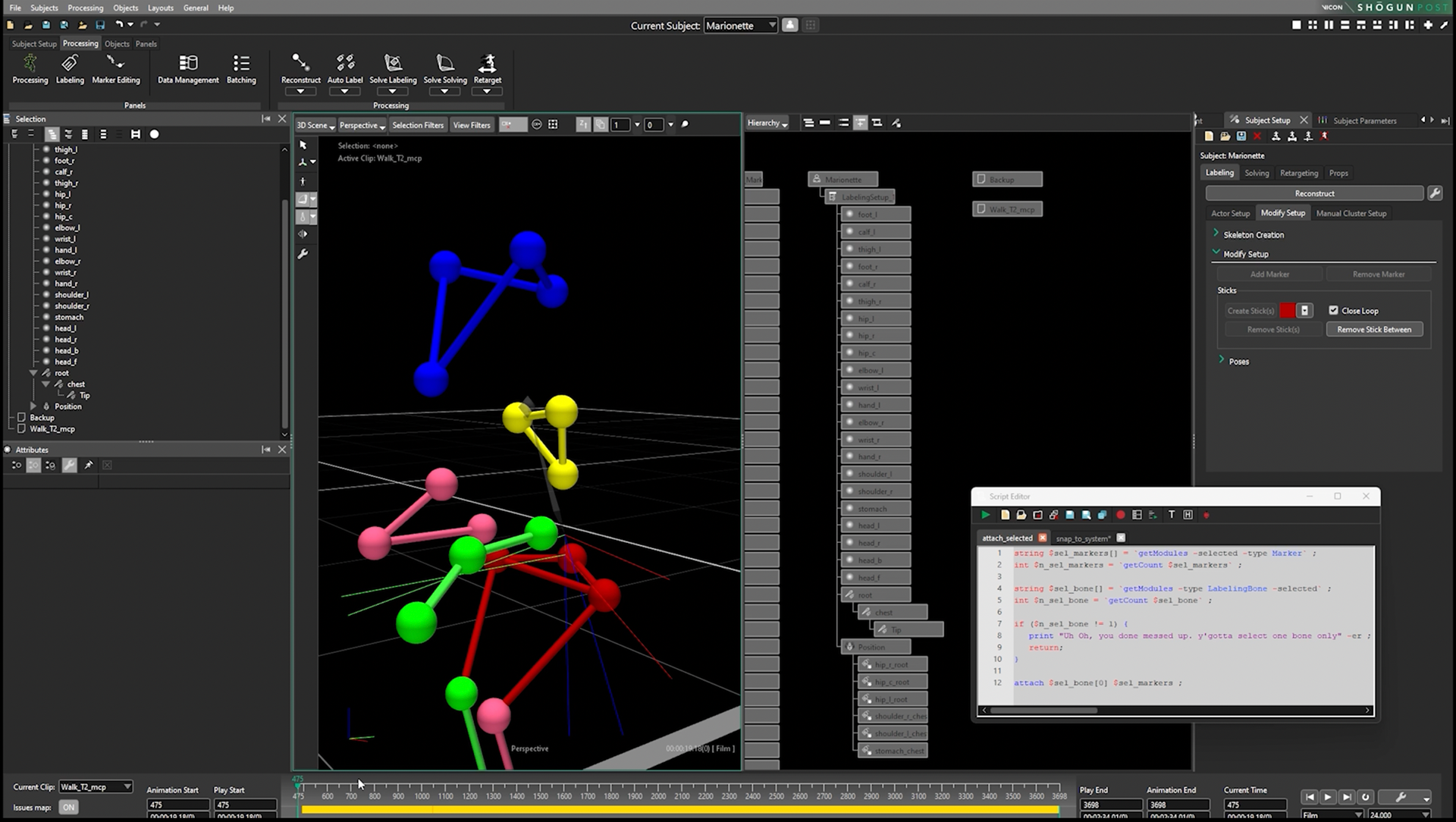
Task: Toggle the Walk_T2_mcp checkbox in Selection tree
Action: click(x=21, y=429)
